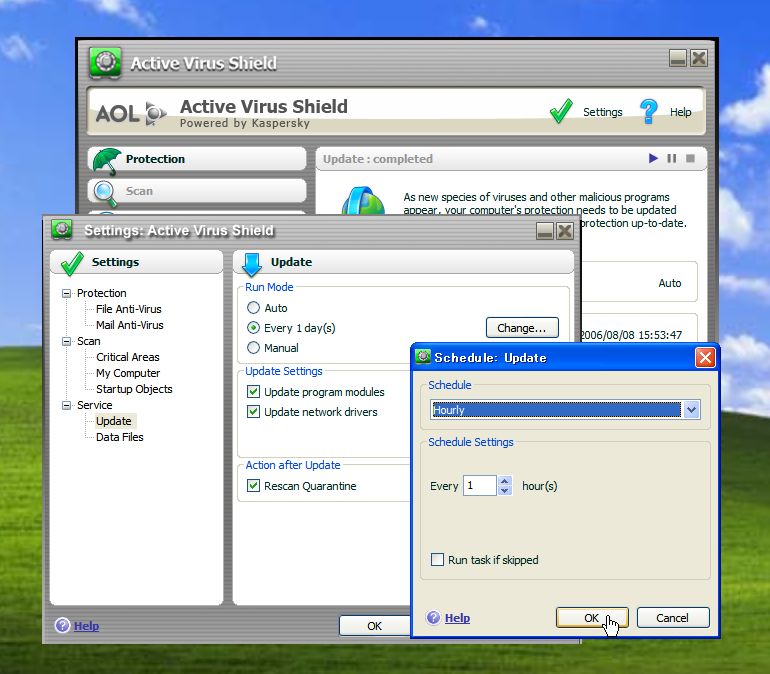This screenshot has width=770, height=674.
Task: Select Mail Anti-Virus in settings tree
Action: point(130,325)
